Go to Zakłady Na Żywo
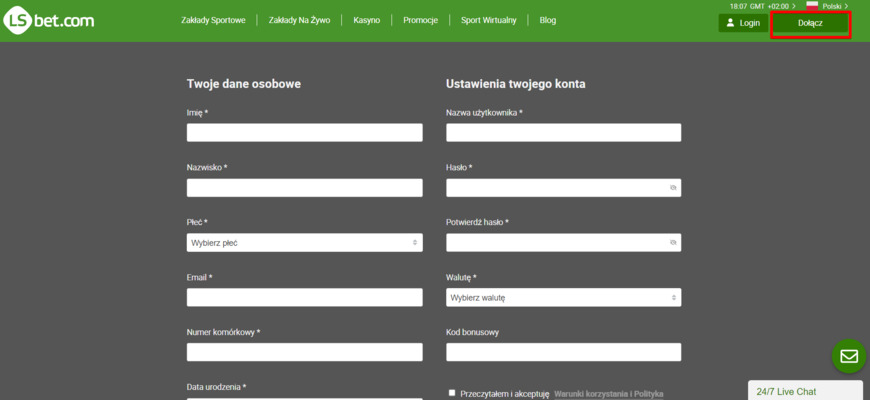 299,21
